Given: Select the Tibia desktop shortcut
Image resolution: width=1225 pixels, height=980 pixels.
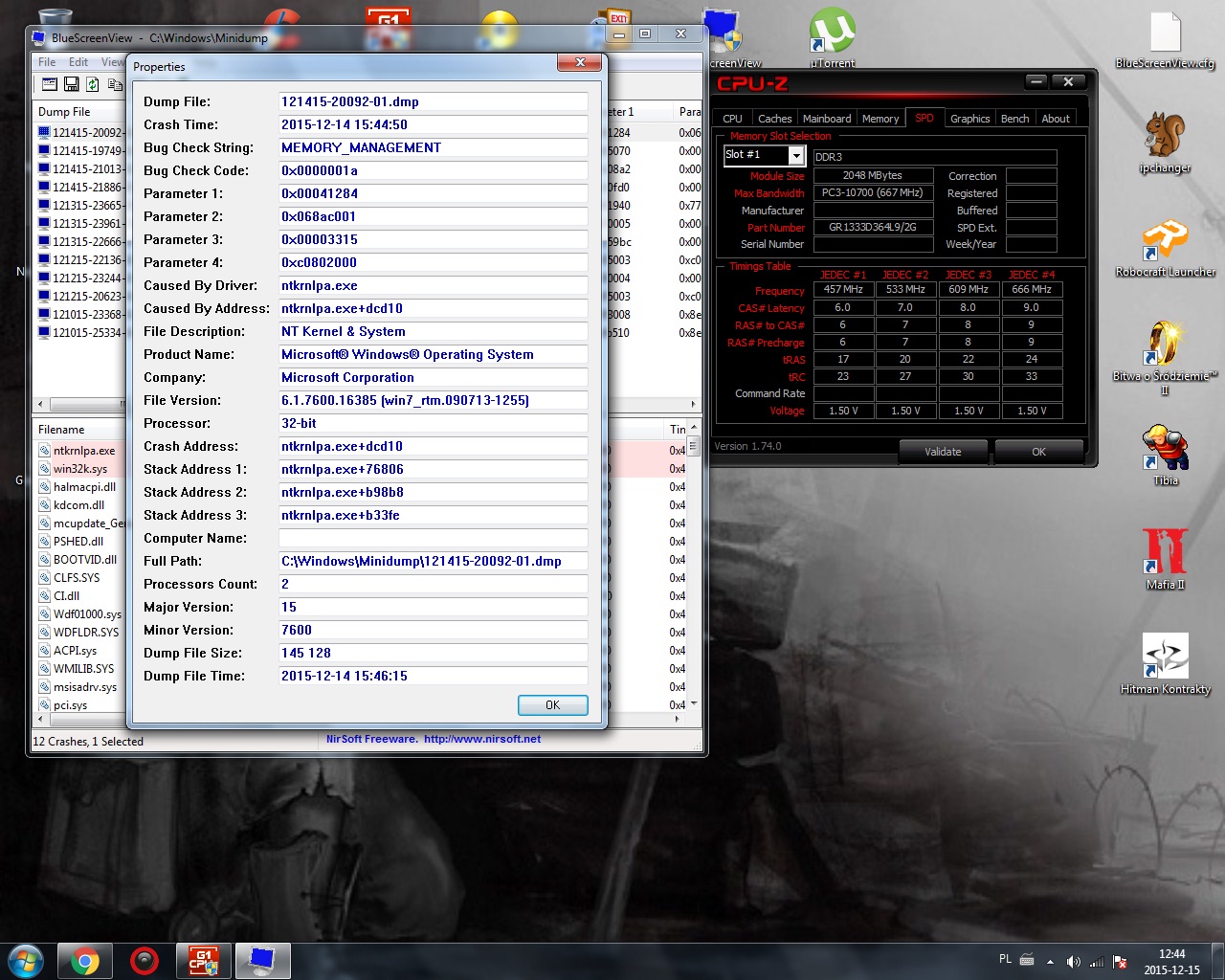Looking at the screenshot, I should click(1165, 457).
